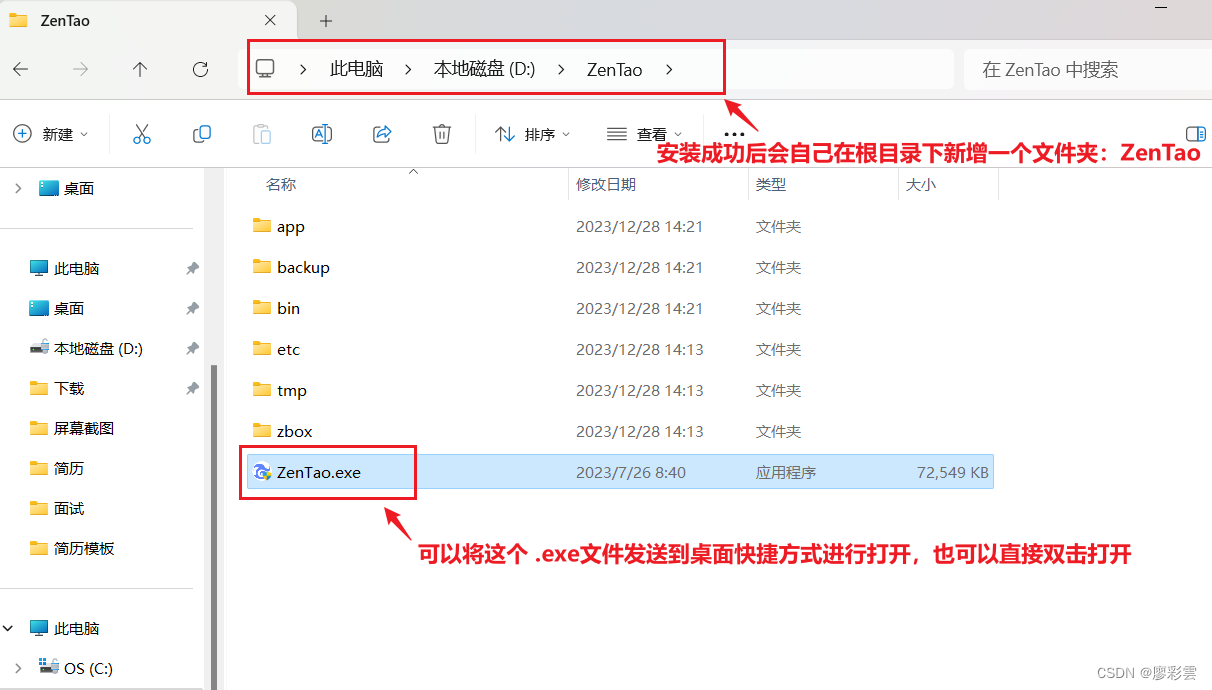Open the 排序 sort dropdown
This screenshot has height=690, width=1212.
click(x=533, y=134)
